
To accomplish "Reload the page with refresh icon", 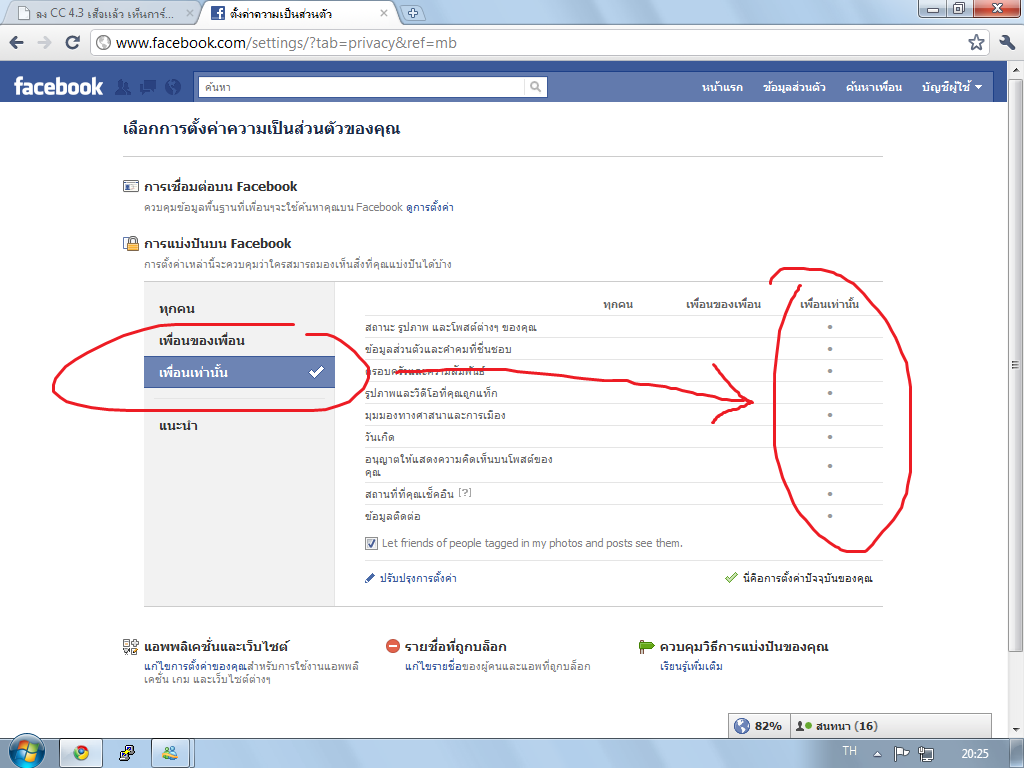I will pos(72,43).
